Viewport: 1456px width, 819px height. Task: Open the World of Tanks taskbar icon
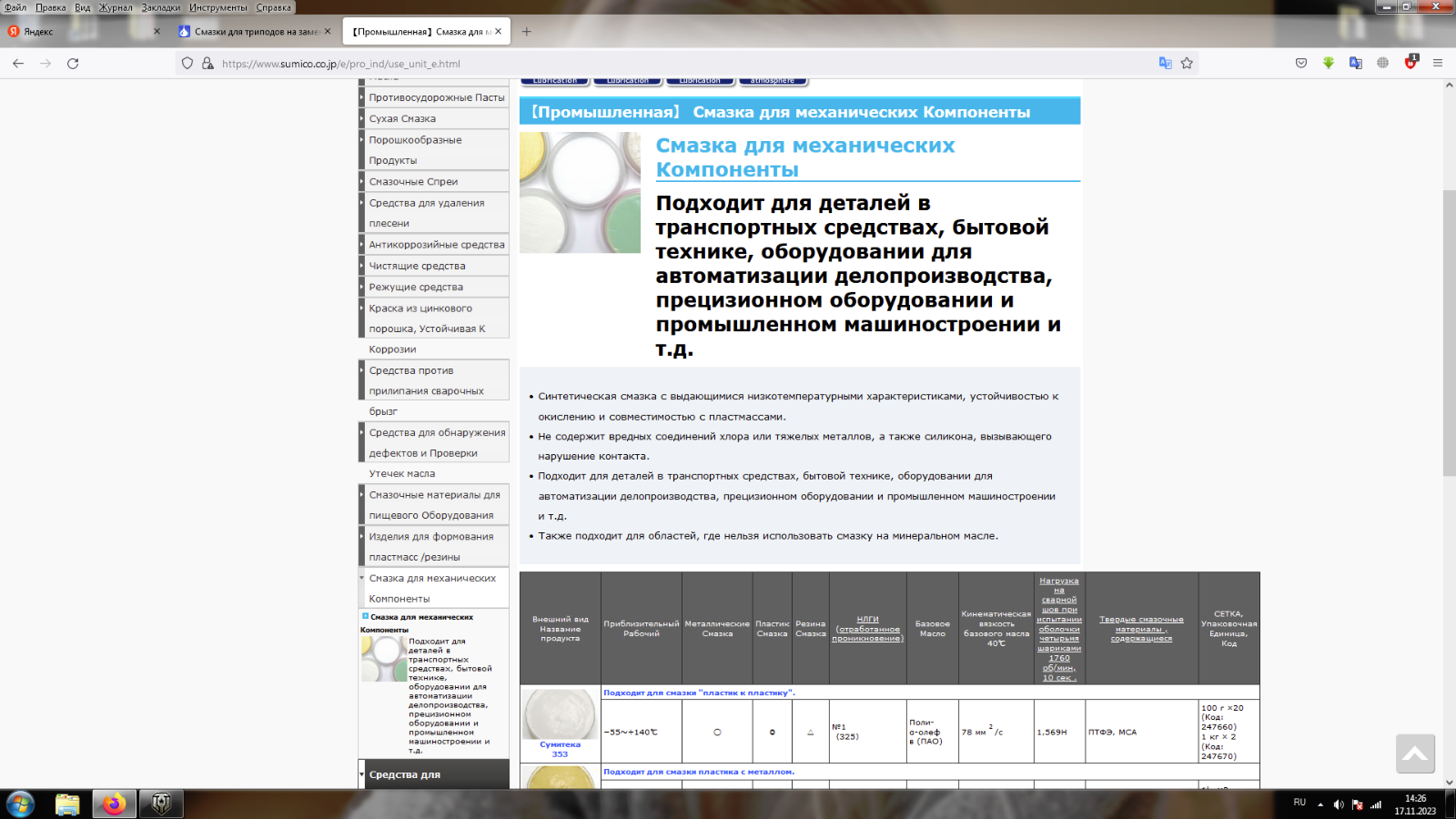point(161,804)
